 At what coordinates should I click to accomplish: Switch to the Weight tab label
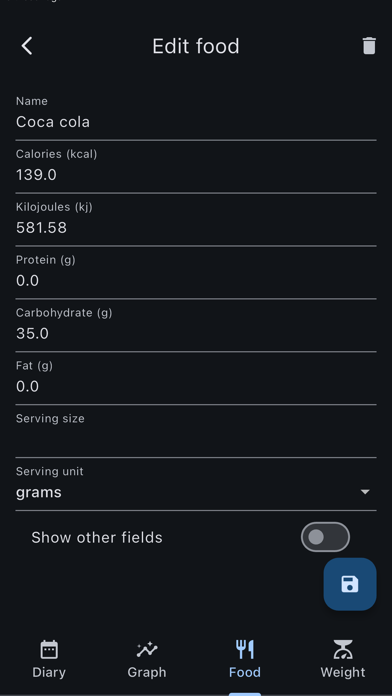343,672
